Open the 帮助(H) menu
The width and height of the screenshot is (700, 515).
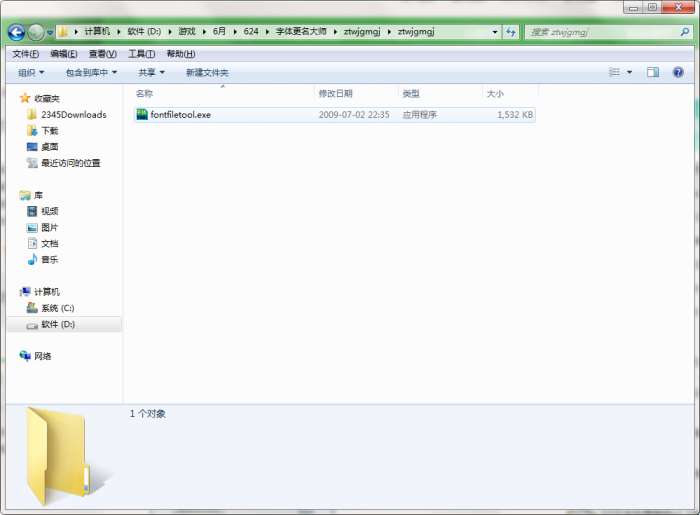(x=180, y=54)
